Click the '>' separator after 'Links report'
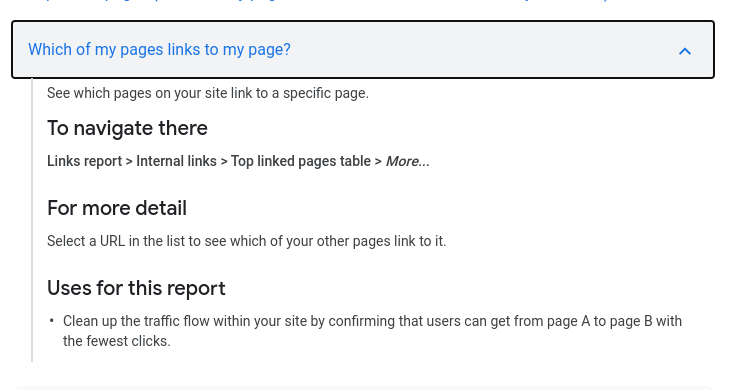 [x=129, y=161]
